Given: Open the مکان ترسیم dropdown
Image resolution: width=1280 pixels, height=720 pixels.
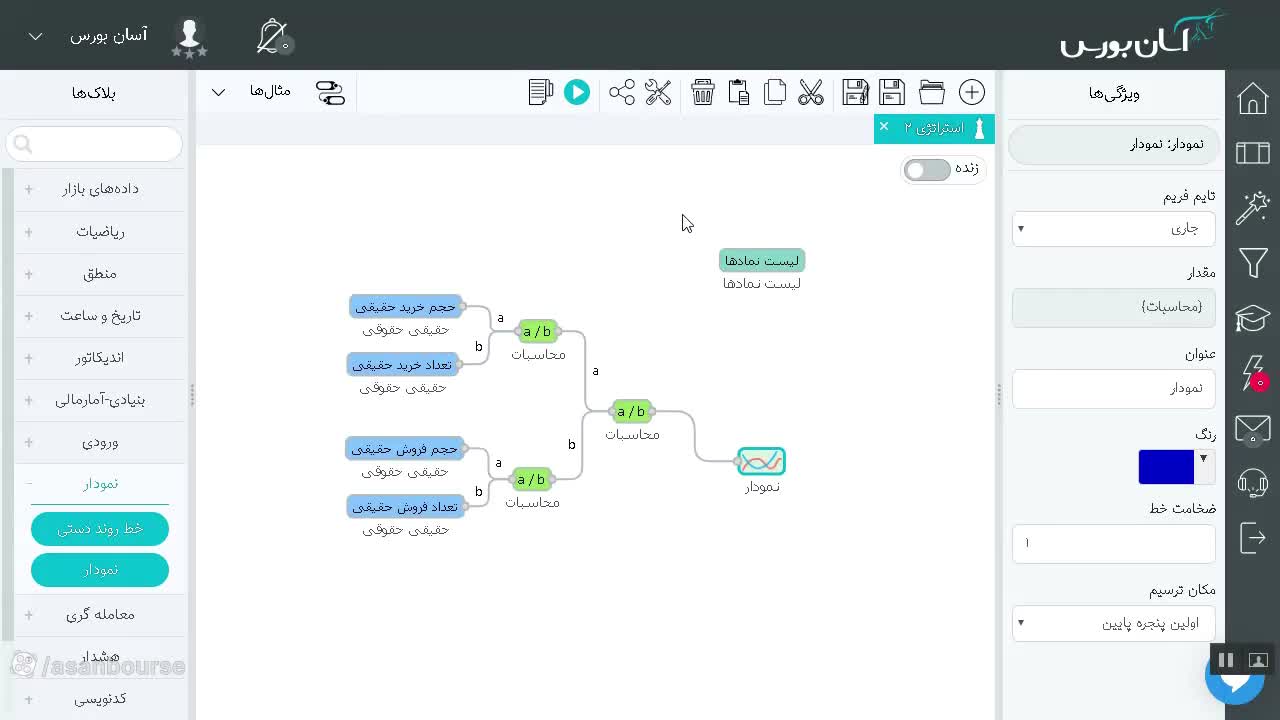Looking at the screenshot, I should (1114, 623).
